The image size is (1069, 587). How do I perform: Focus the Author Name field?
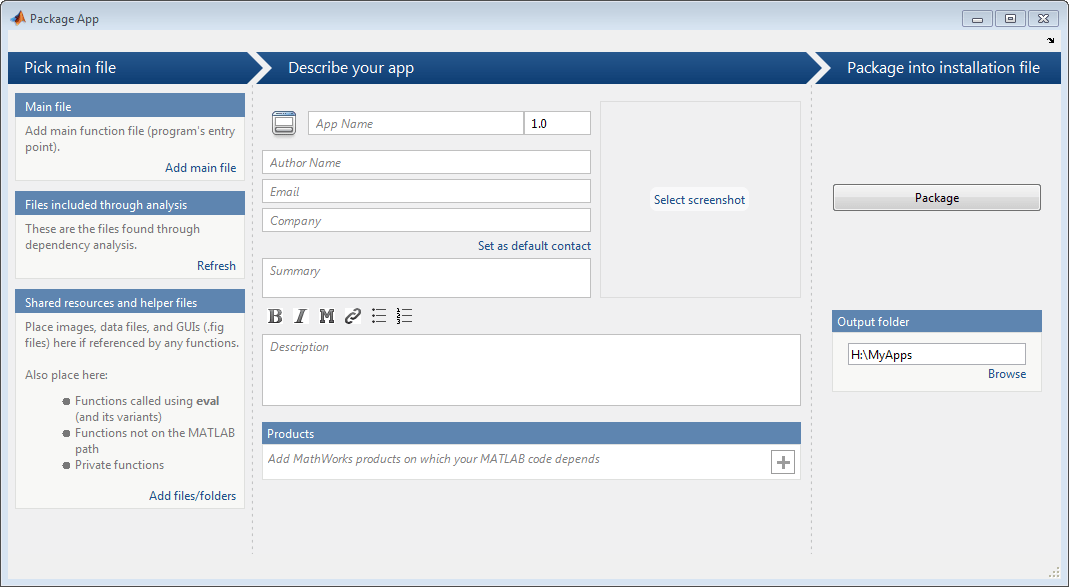pos(426,162)
